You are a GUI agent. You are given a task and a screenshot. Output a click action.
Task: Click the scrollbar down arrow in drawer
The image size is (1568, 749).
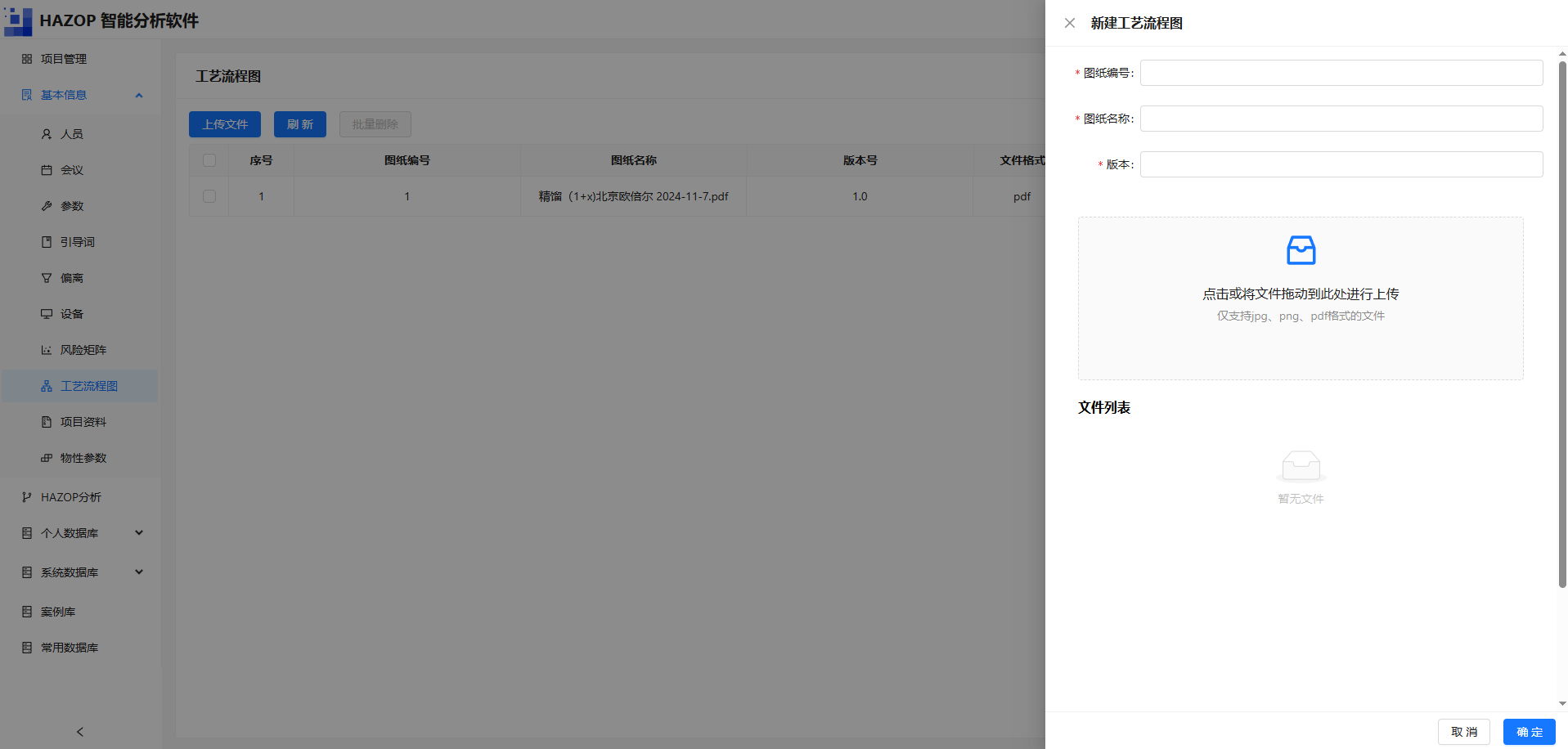point(1562,703)
